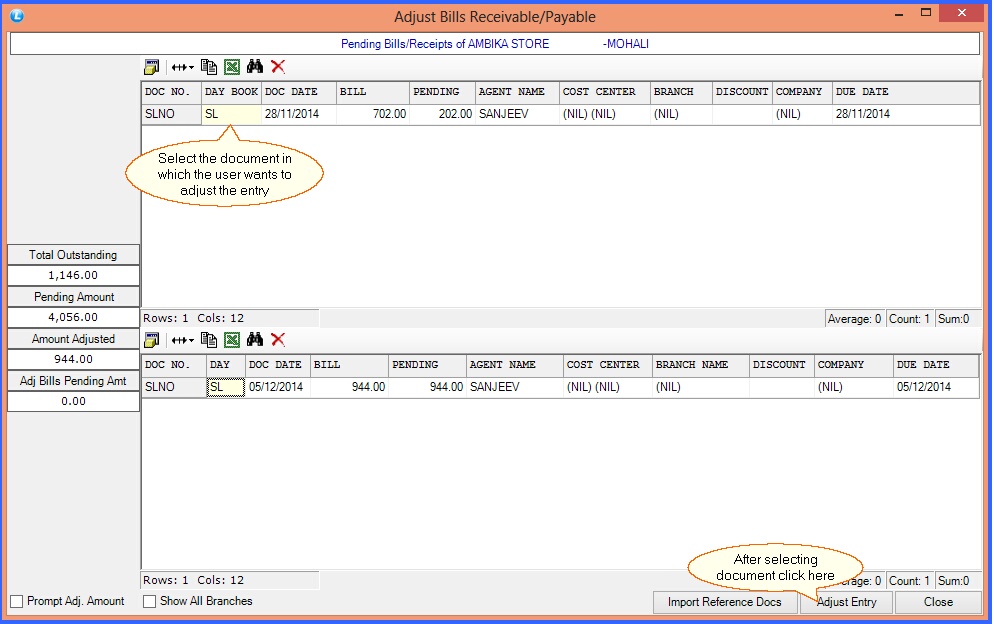994x624 pixels.
Task: Click due date 28/11/2014 cell in upper grid
Action: click(x=905, y=114)
